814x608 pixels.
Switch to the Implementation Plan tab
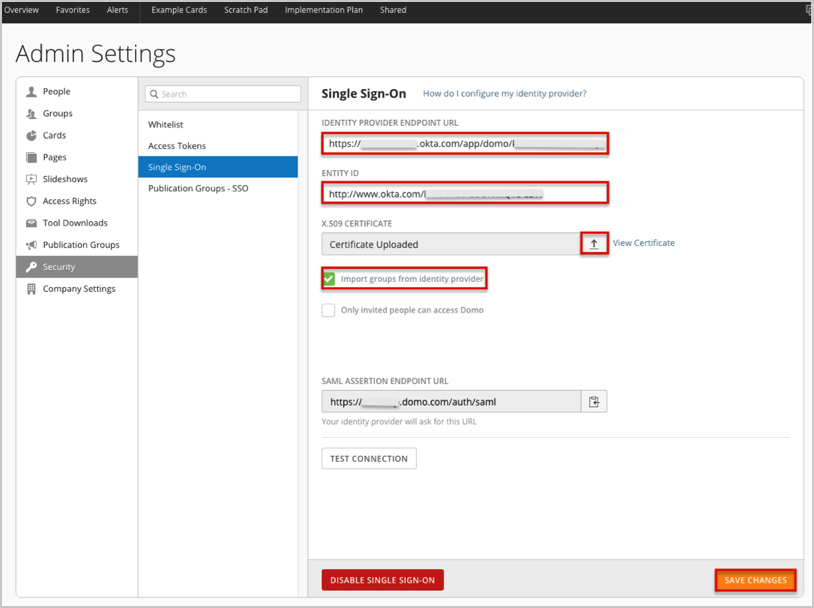323,10
